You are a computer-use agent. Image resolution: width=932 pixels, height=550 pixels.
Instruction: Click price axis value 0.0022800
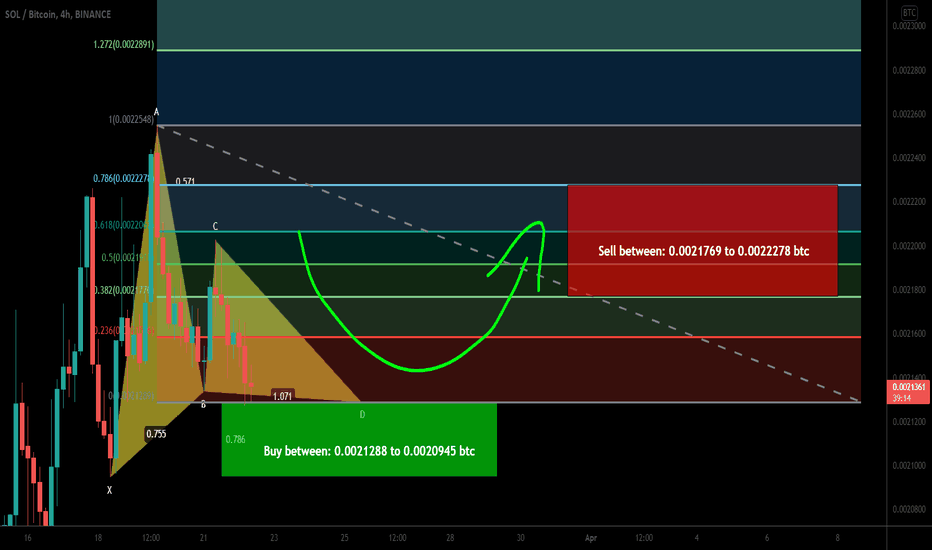(909, 70)
